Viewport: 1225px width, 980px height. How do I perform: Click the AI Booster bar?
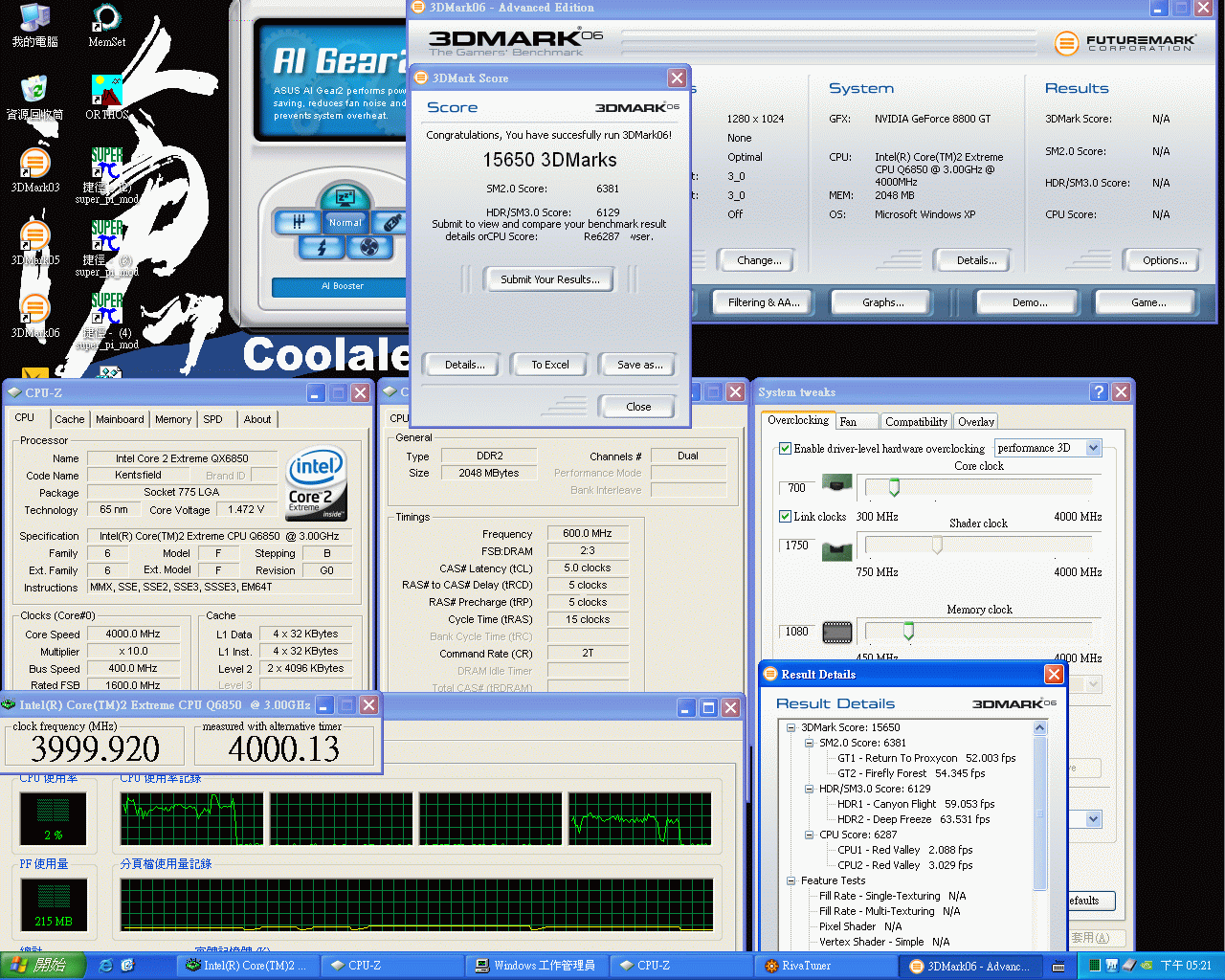342,286
